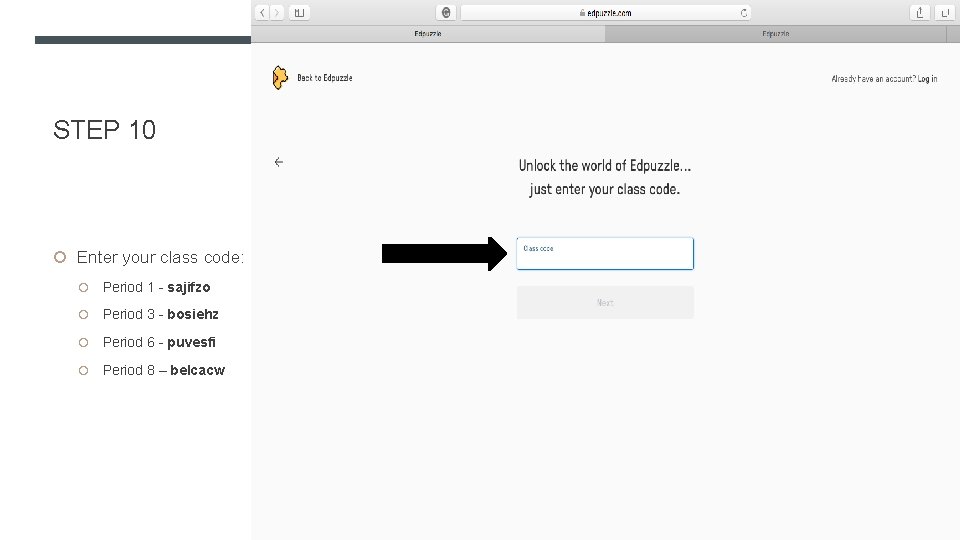The width and height of the screenshot is (960, 540).
Task: Open the Log in link
Action: pos(927,78)
